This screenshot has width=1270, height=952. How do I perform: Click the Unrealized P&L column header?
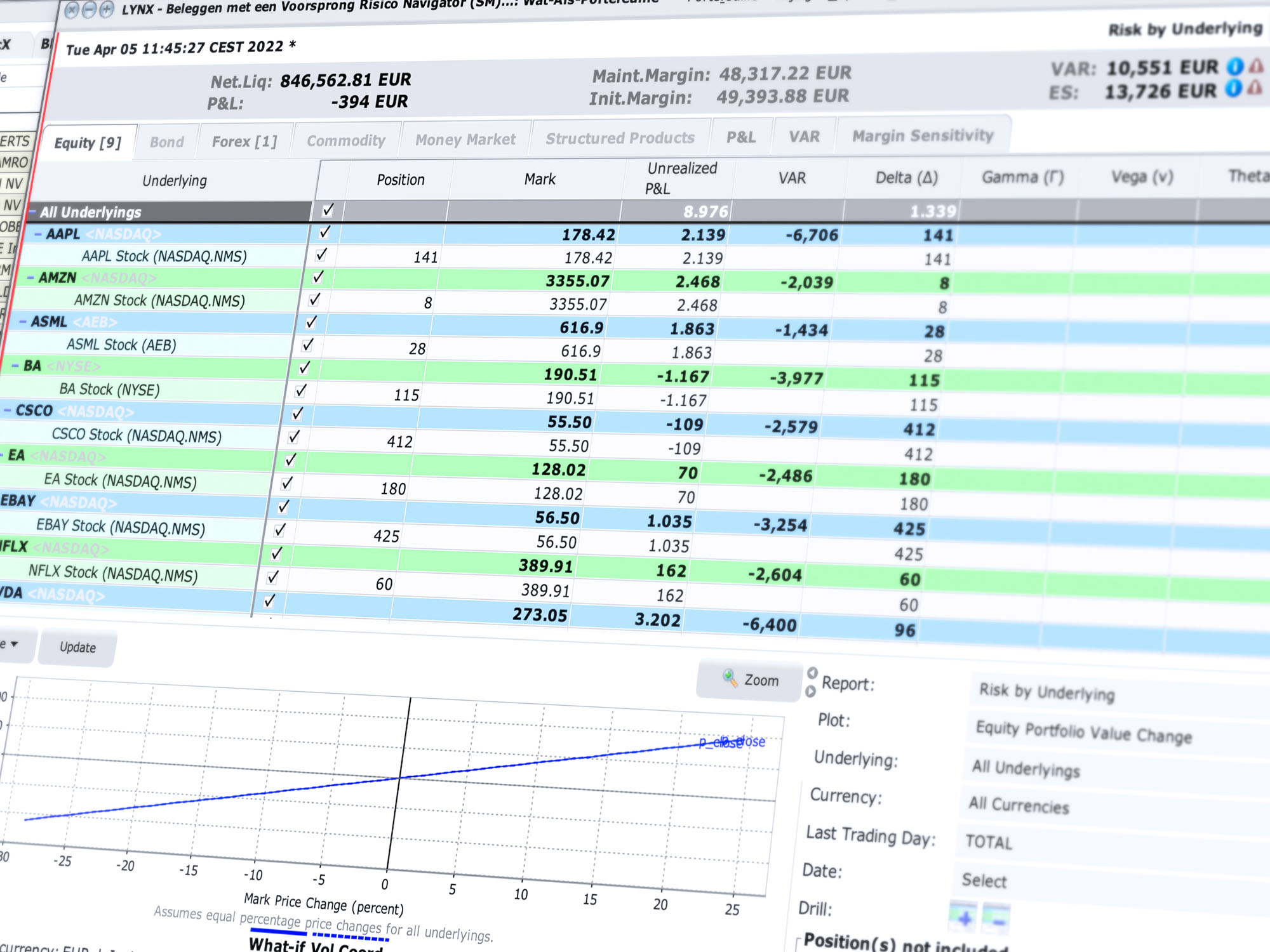click(x=681, y=178)
